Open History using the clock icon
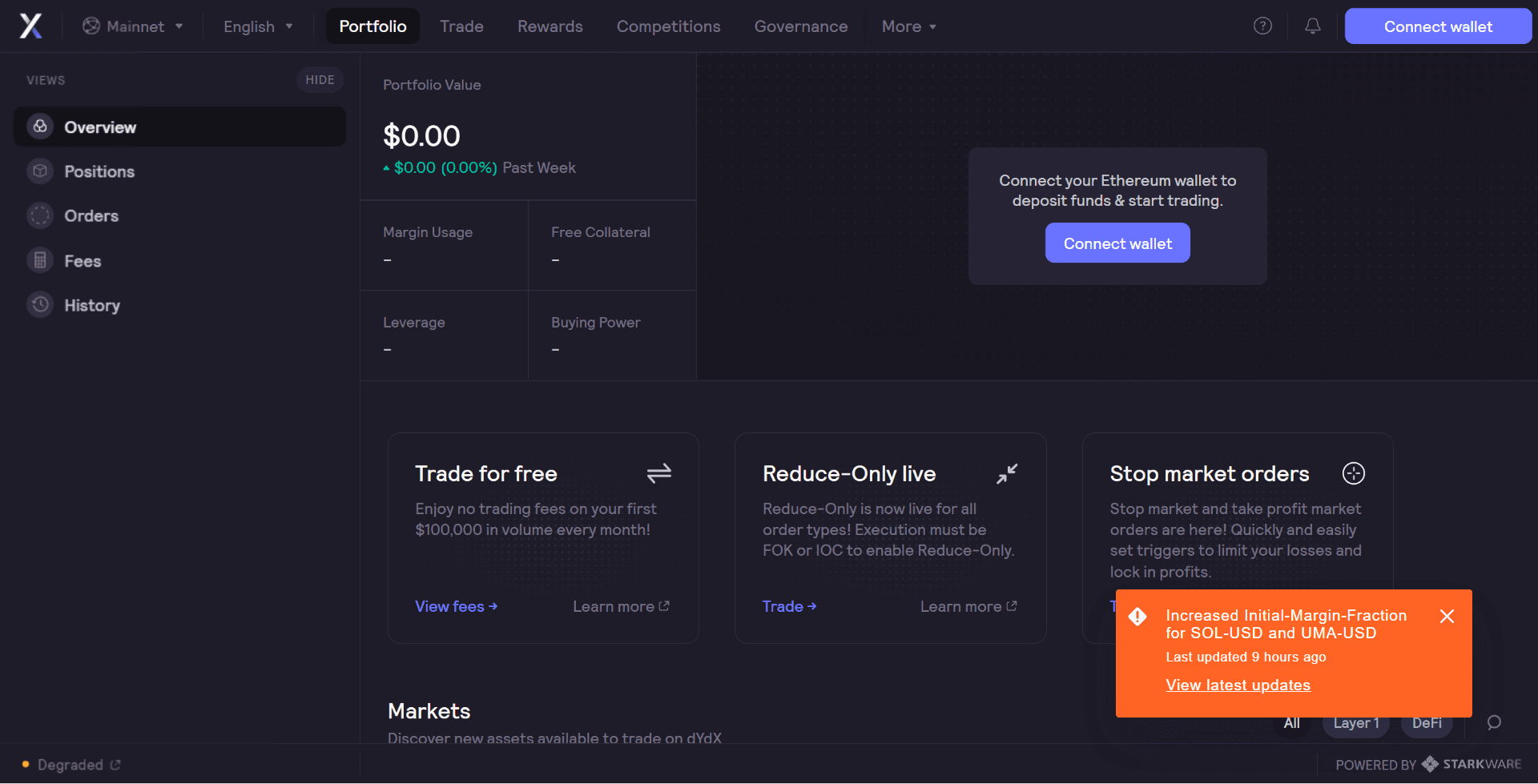Screen dimensions: 1538x784 tap(40, 304)
